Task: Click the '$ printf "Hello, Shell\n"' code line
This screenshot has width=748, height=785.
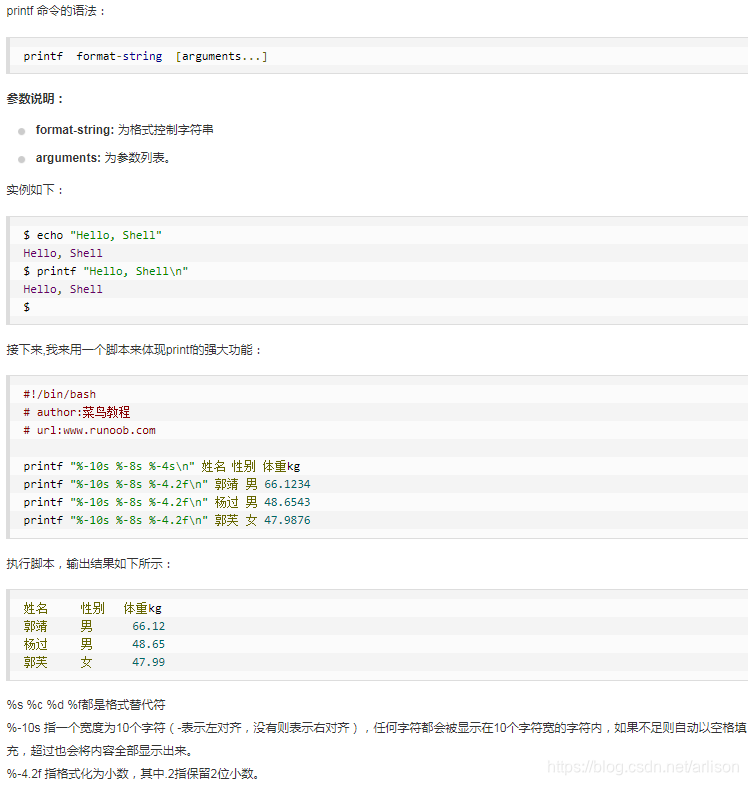Action: click(106, 271)
